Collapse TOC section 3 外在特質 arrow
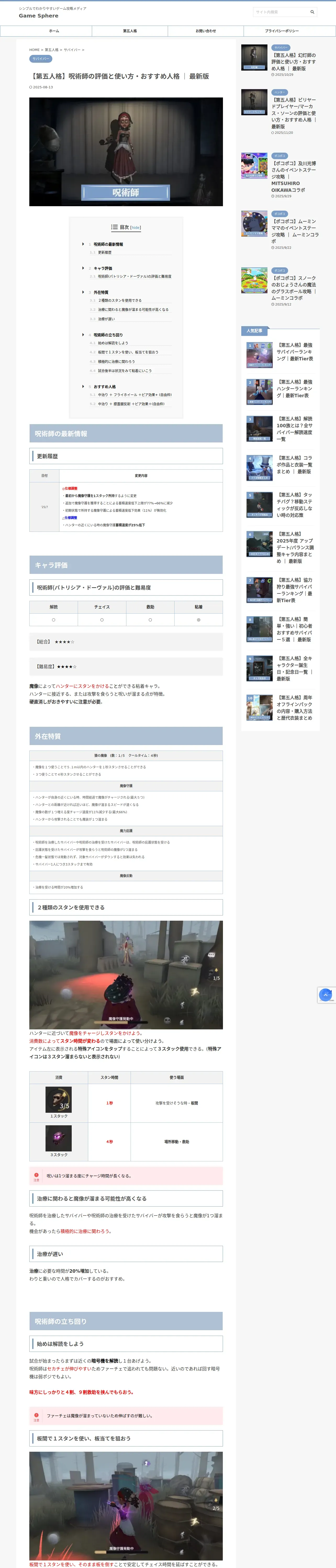This screenshot has height=1568, width=336. (x=83, y=292)
